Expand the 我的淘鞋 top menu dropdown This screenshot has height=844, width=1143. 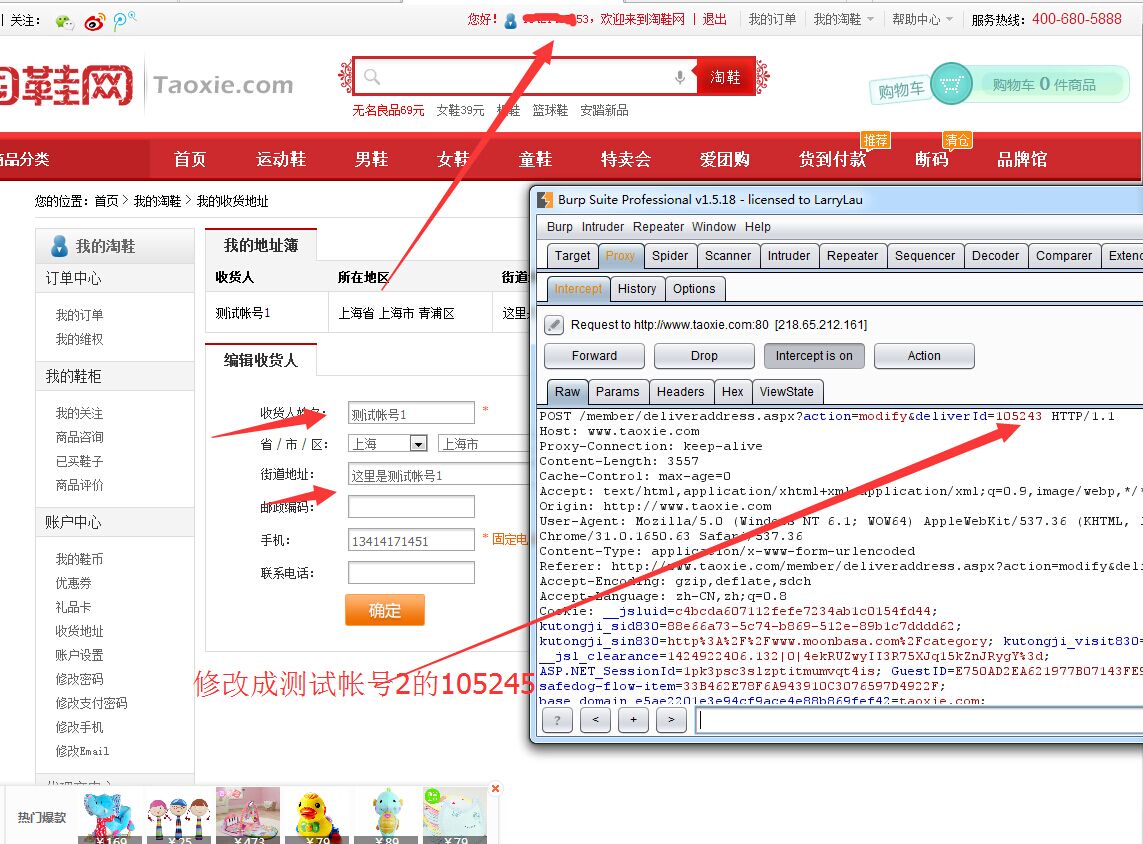tap(843, 20)
